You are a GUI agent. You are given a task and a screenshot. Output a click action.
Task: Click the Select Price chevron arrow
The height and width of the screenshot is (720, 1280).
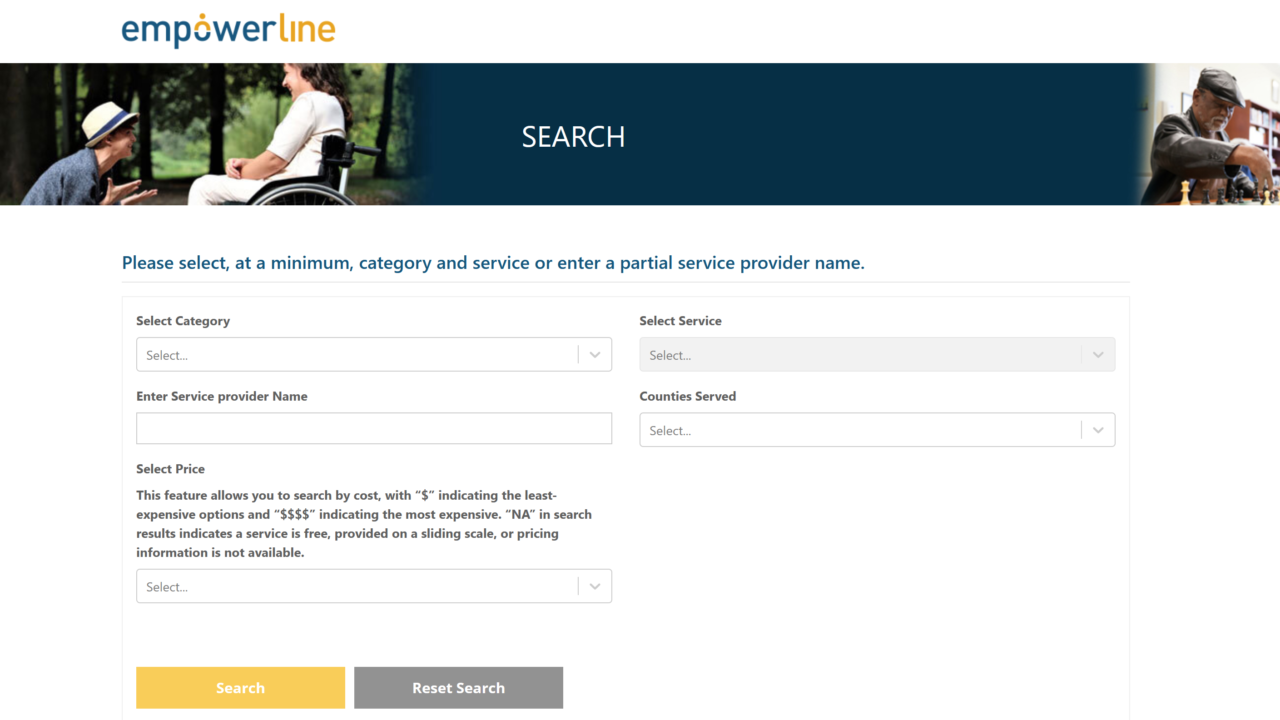coord(595,587)
